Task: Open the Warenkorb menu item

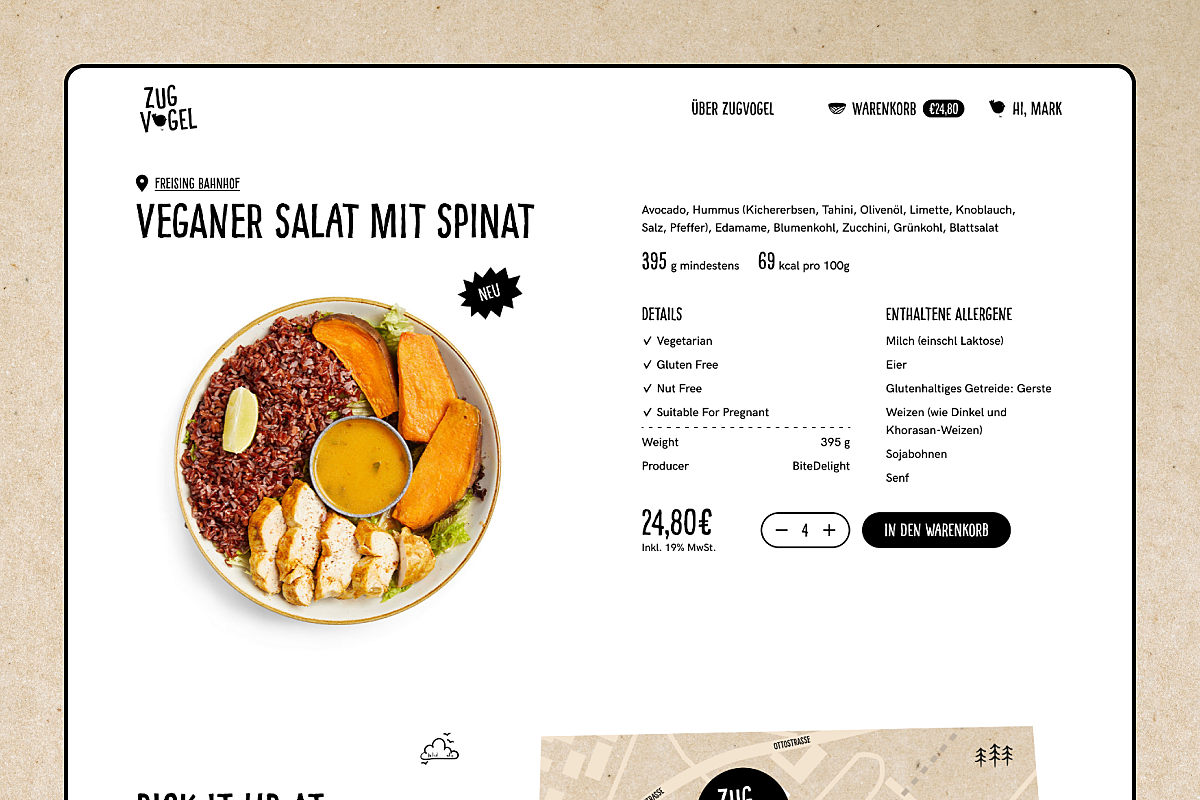Action: [x=884, y=108]
